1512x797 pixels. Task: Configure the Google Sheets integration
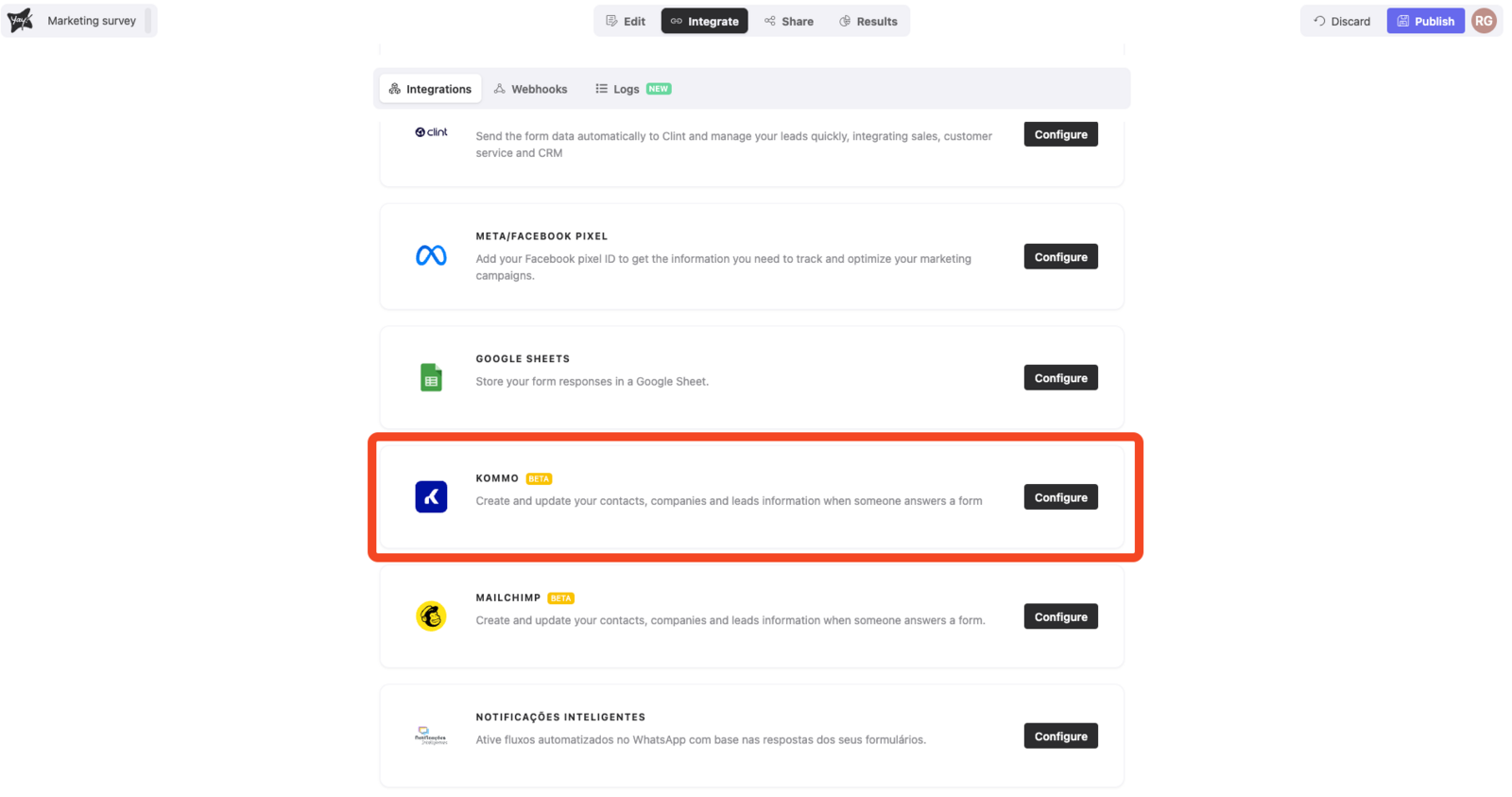tap(1060, 378)
